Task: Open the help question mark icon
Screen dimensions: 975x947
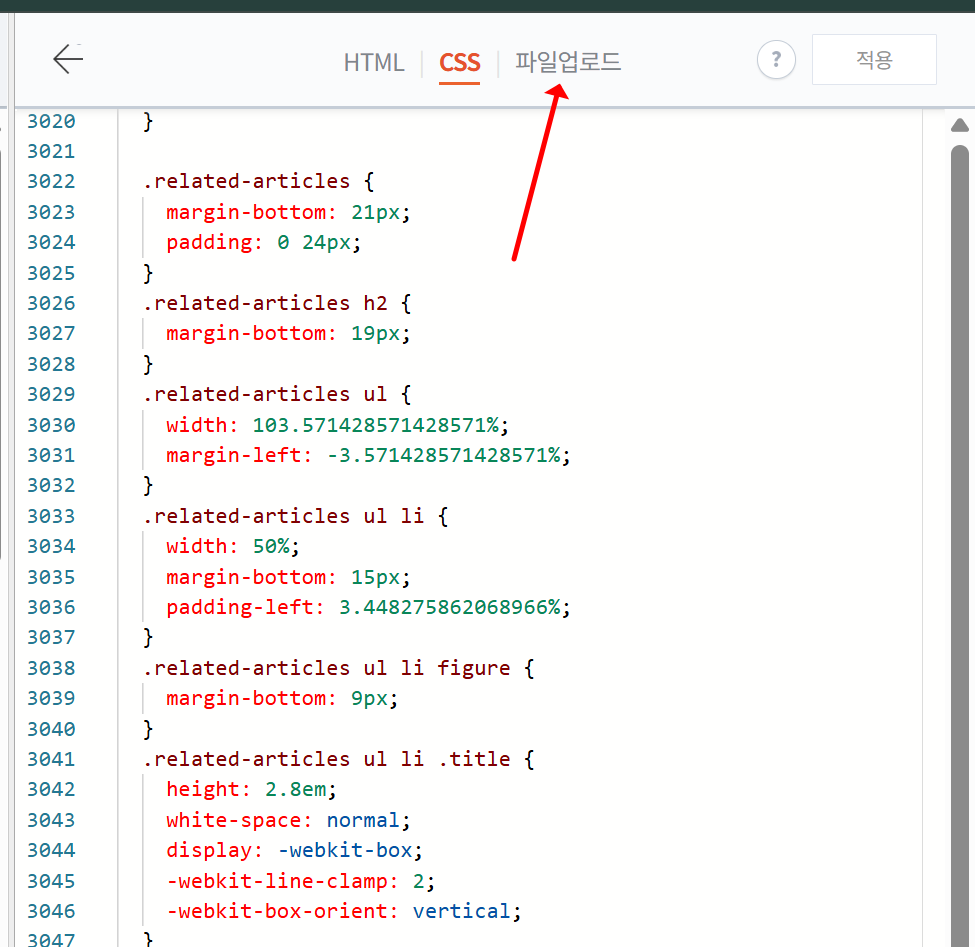Action: tap(776, 60)
